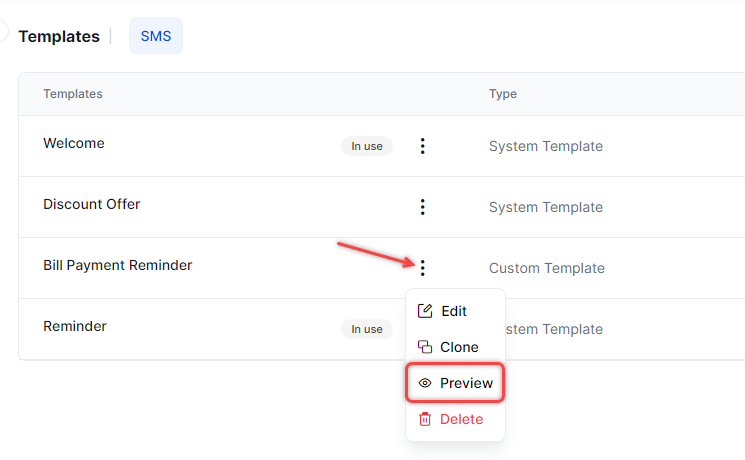Image resolution: width=745 pixels, height=460 pixels.
Task: Click the Clone icon in the popup menu
Action: (425, 347)
